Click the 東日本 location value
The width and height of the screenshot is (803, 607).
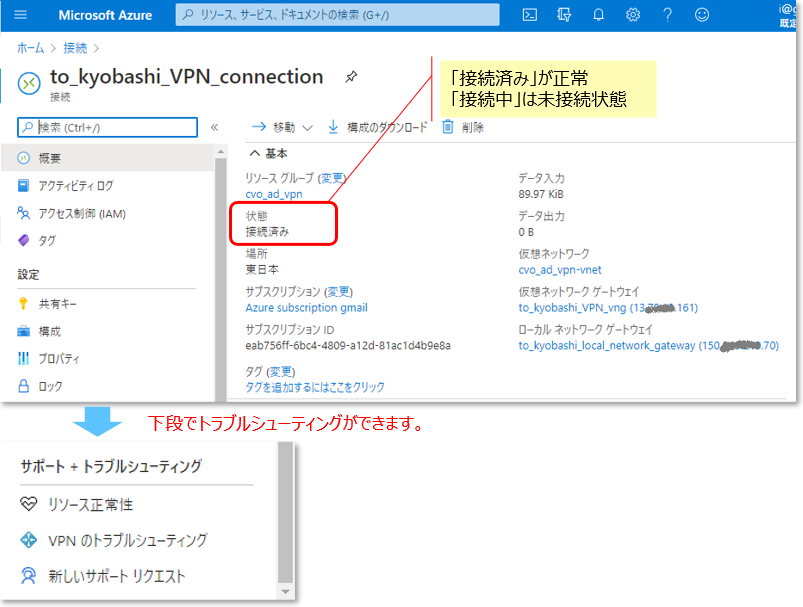point(262,269)
